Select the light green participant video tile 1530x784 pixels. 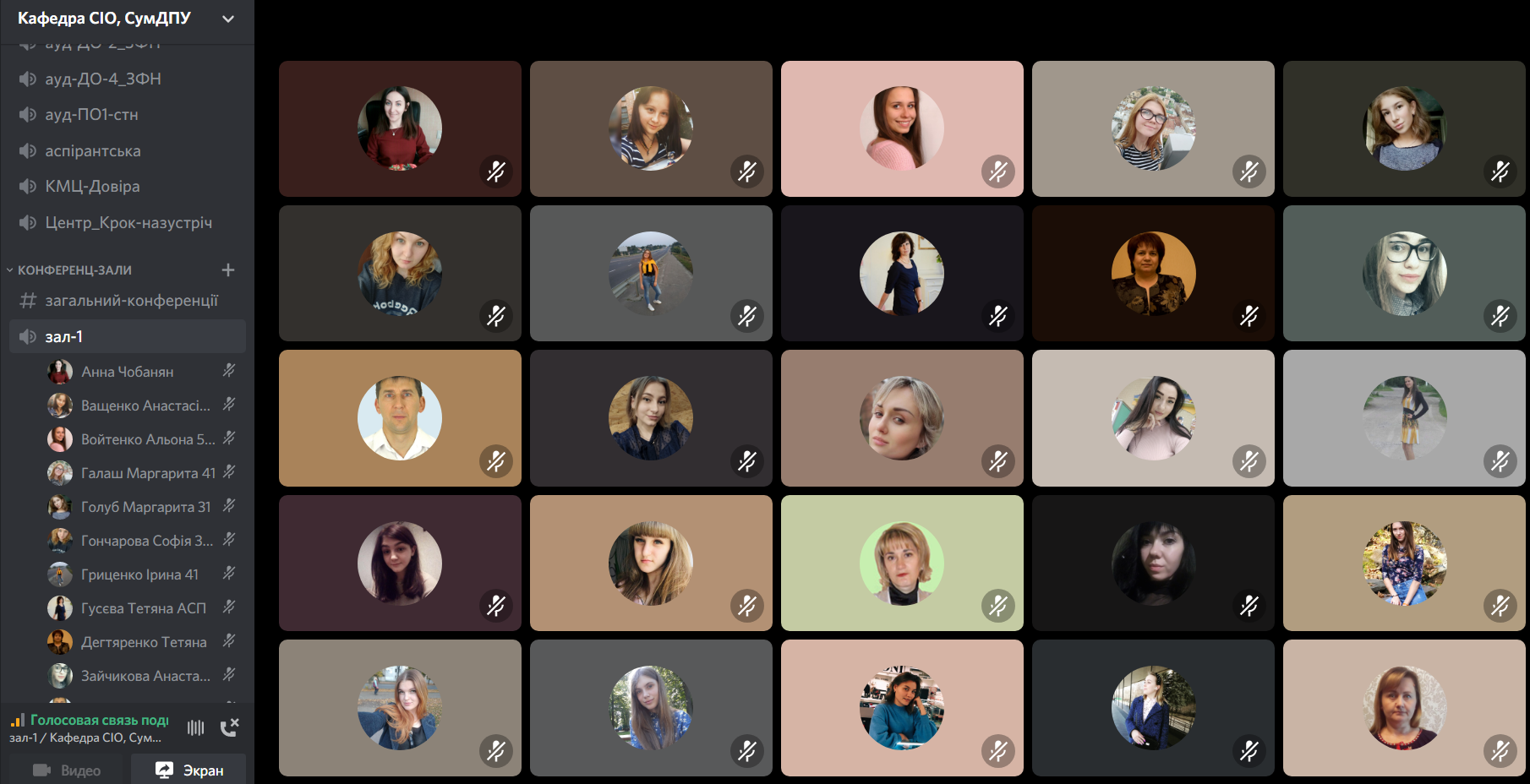point(902,563)
